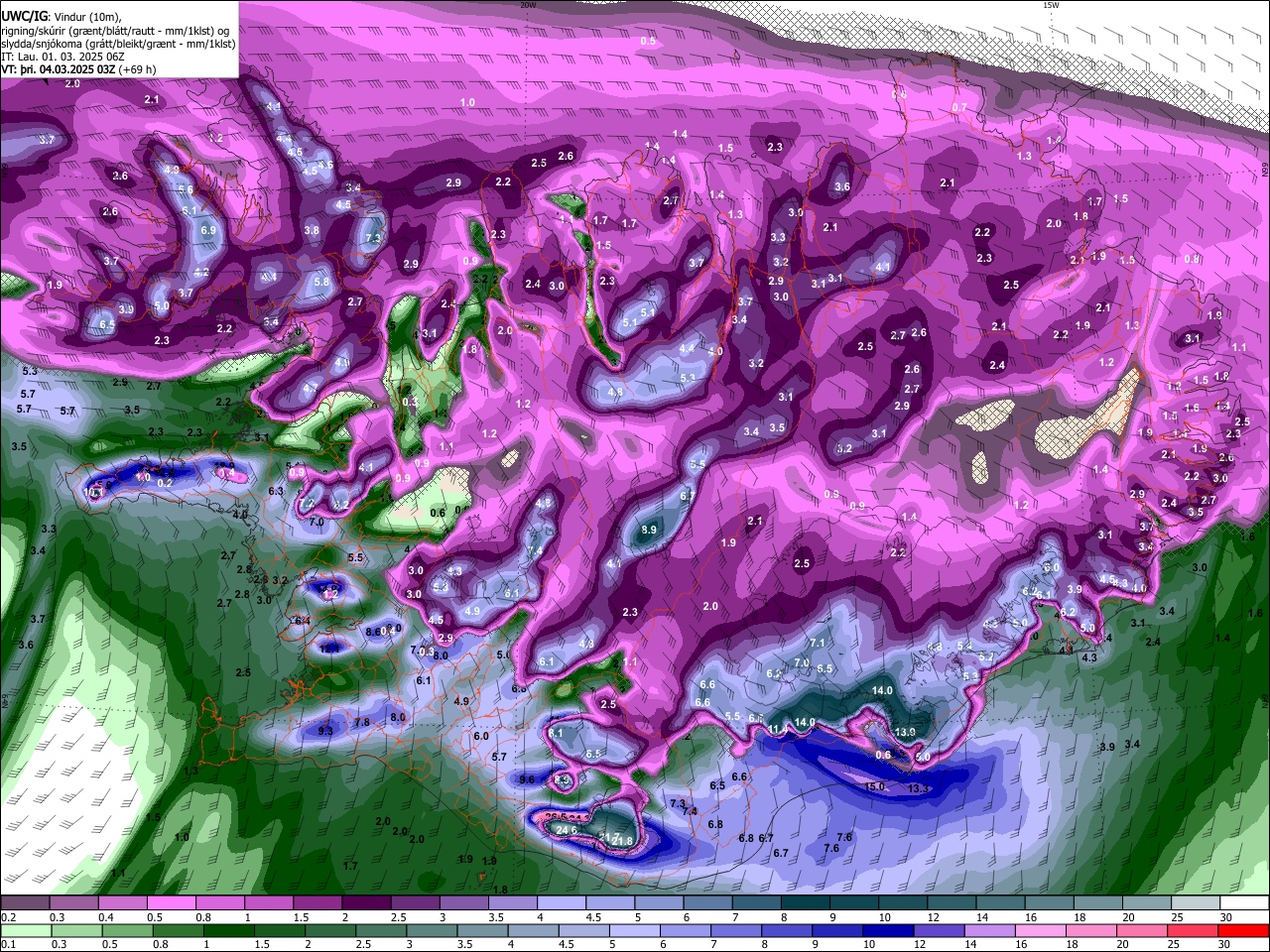Click the 8.9 value on the map
Viewport: 1270px width, 952px height.
649,531
